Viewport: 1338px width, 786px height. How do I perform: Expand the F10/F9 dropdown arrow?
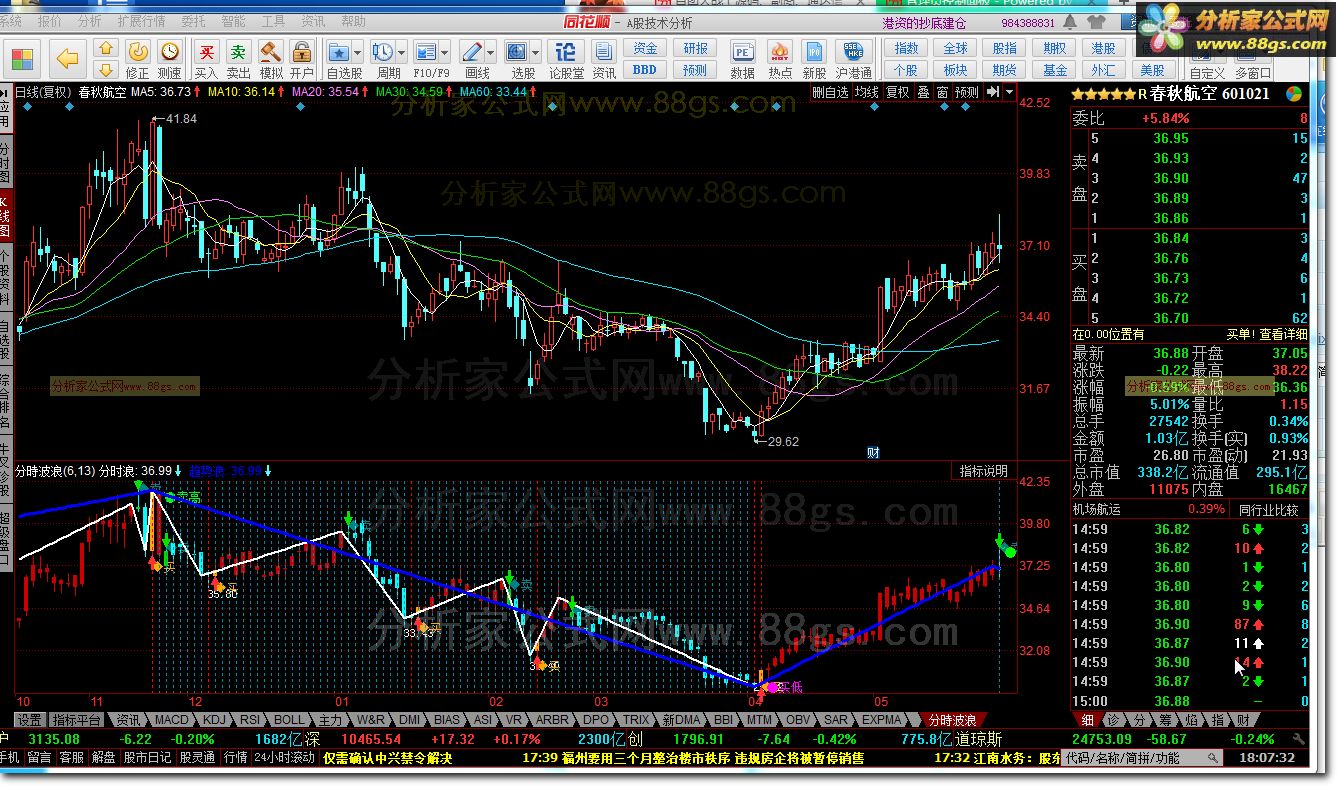[446, 52]
